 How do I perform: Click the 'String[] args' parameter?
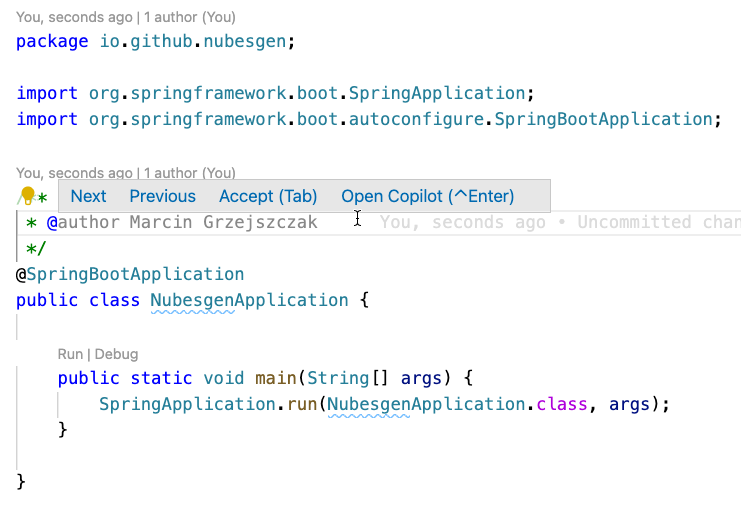(374, 379)
